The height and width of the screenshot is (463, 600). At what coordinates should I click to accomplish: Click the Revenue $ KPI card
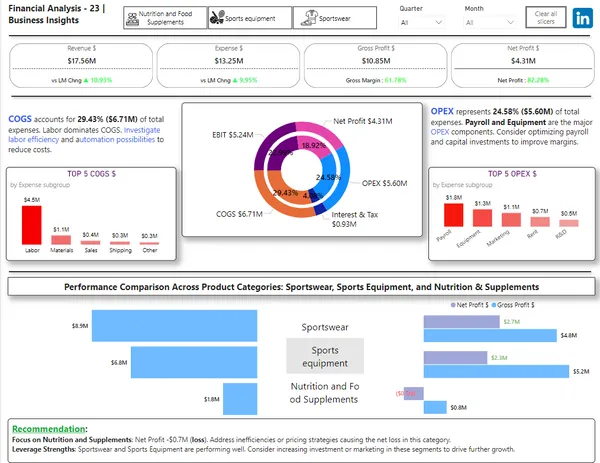(79, 65)
